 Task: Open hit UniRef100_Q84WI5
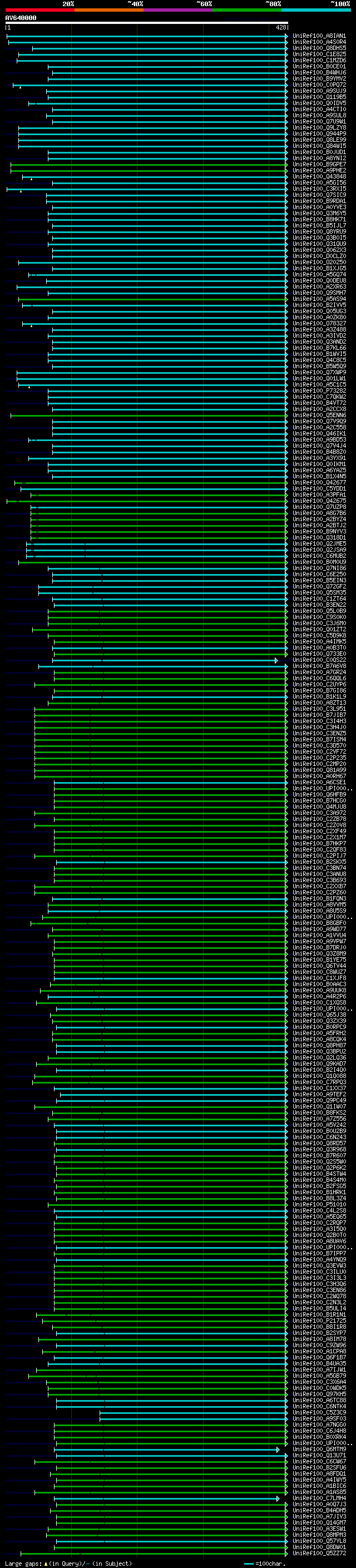[x=319, y=146]
